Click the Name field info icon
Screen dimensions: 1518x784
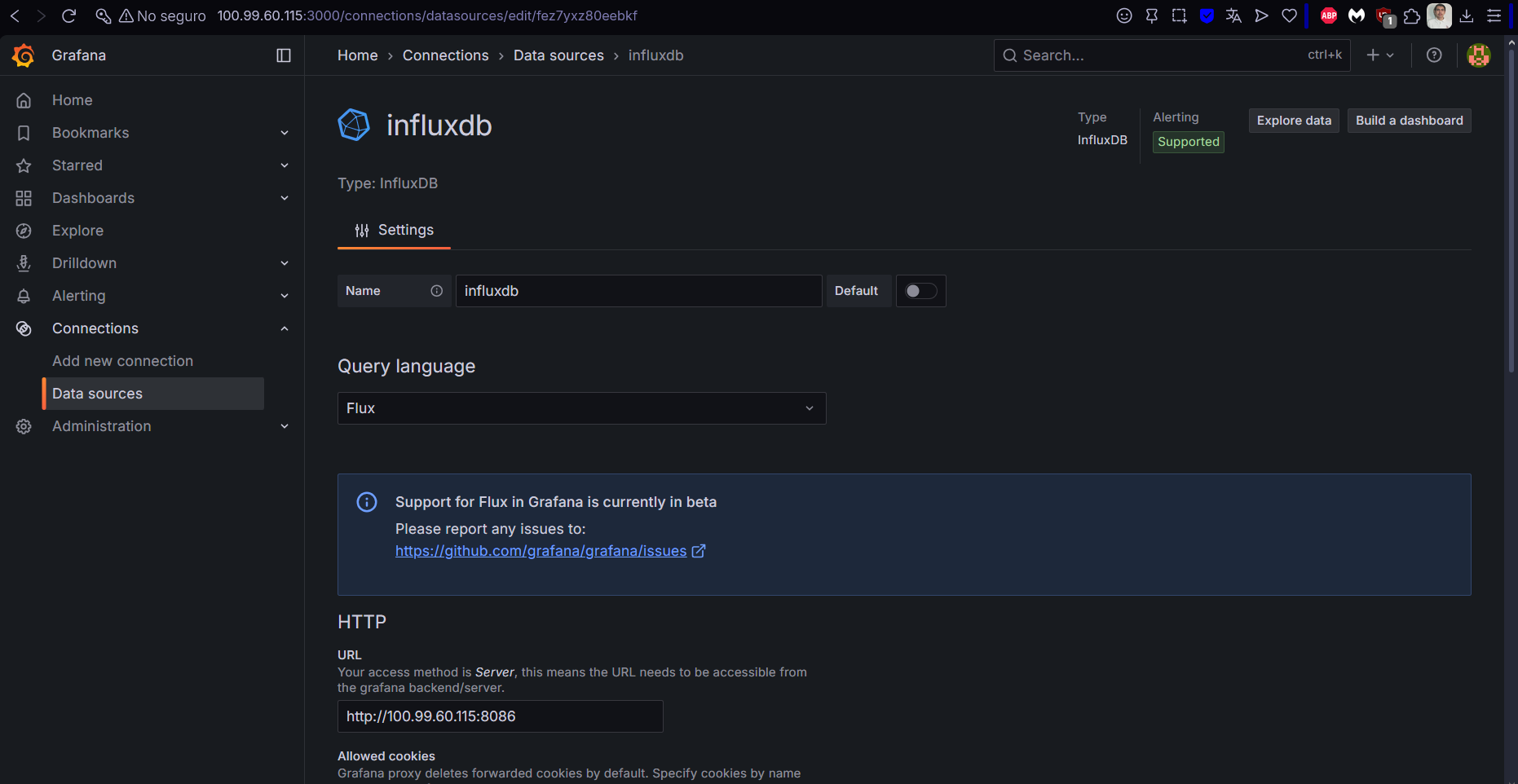tap(437, 291)
